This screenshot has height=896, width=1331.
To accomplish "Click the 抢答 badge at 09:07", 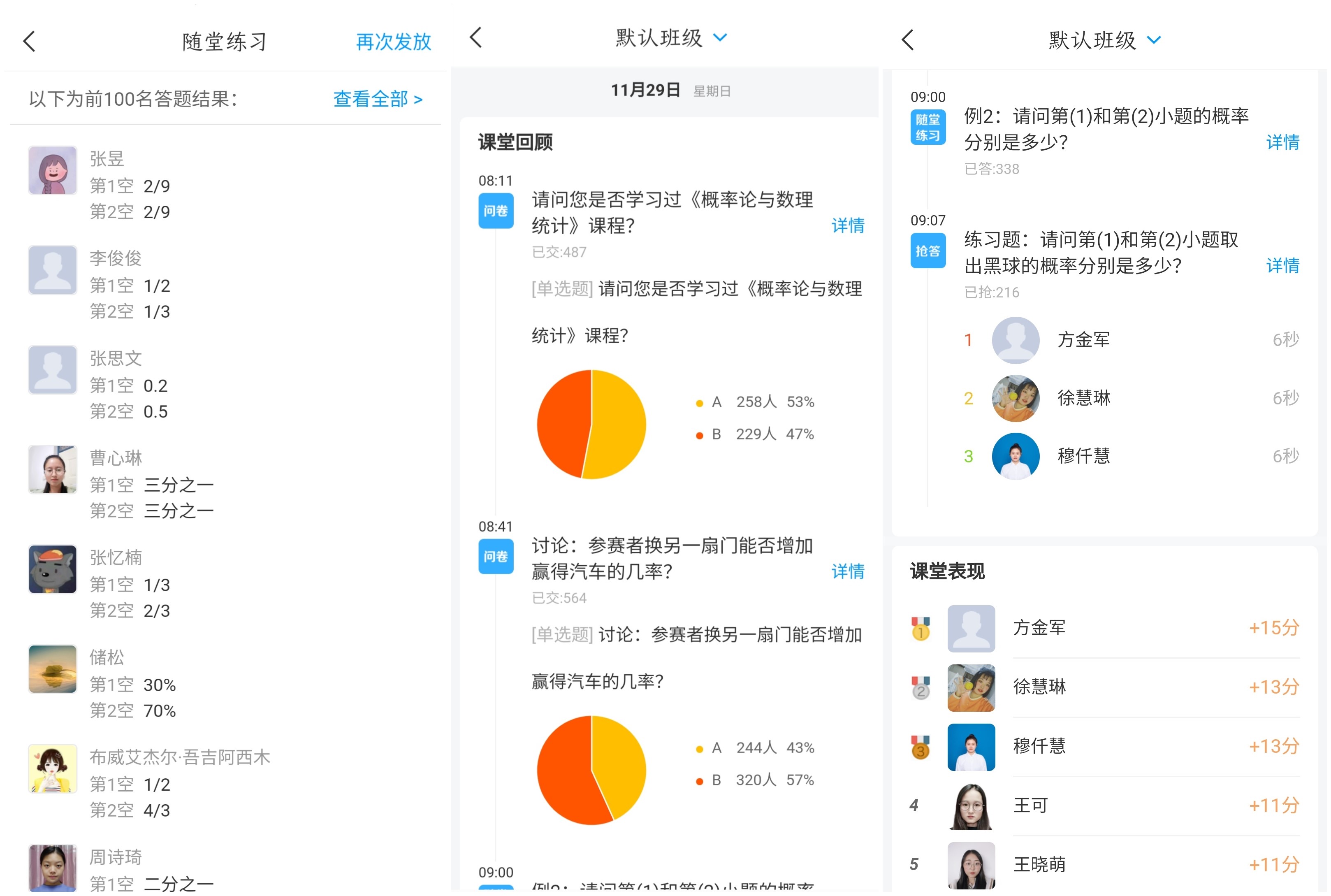I will click(x=928, y=251).
